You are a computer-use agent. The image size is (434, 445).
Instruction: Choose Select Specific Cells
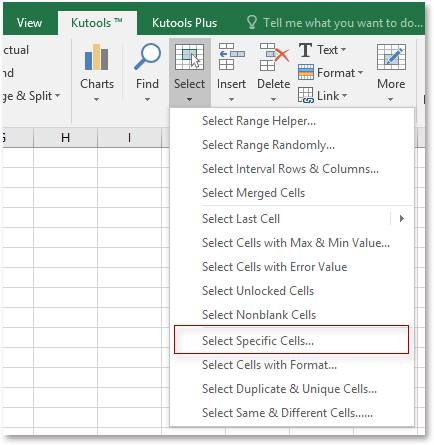click(x=291, y=340)
